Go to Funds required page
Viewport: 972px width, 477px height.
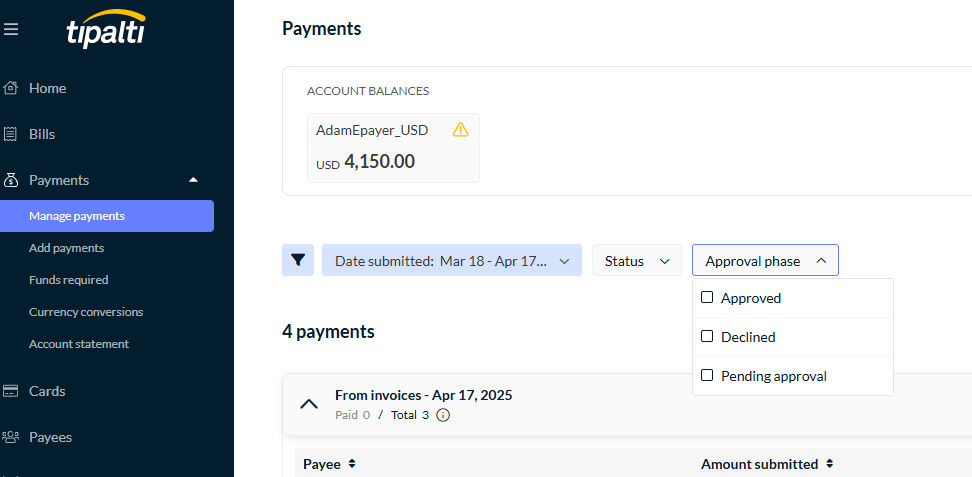[69, 280]
